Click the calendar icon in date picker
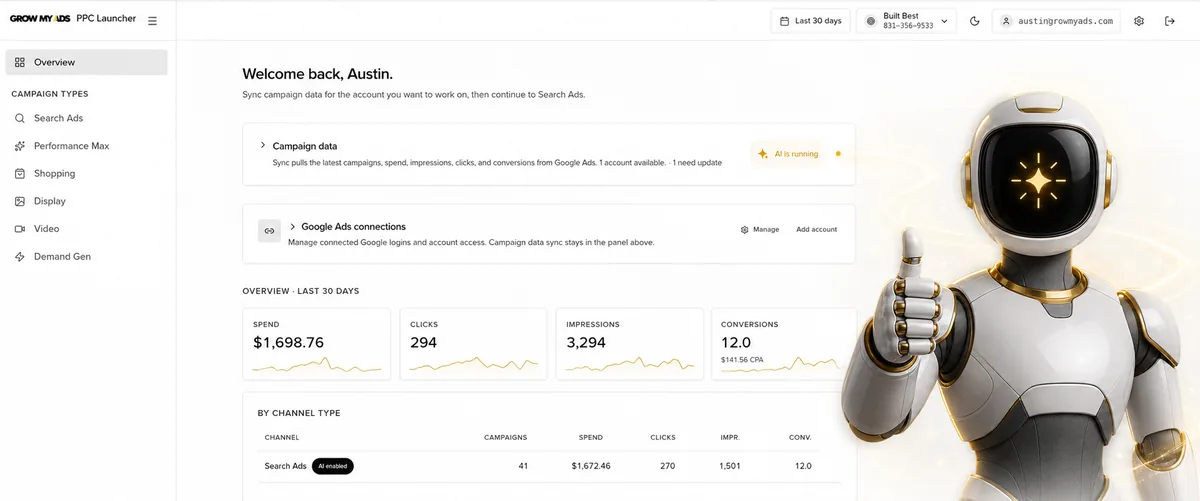The image size is (1200, 501). click(x=785, y=21)
